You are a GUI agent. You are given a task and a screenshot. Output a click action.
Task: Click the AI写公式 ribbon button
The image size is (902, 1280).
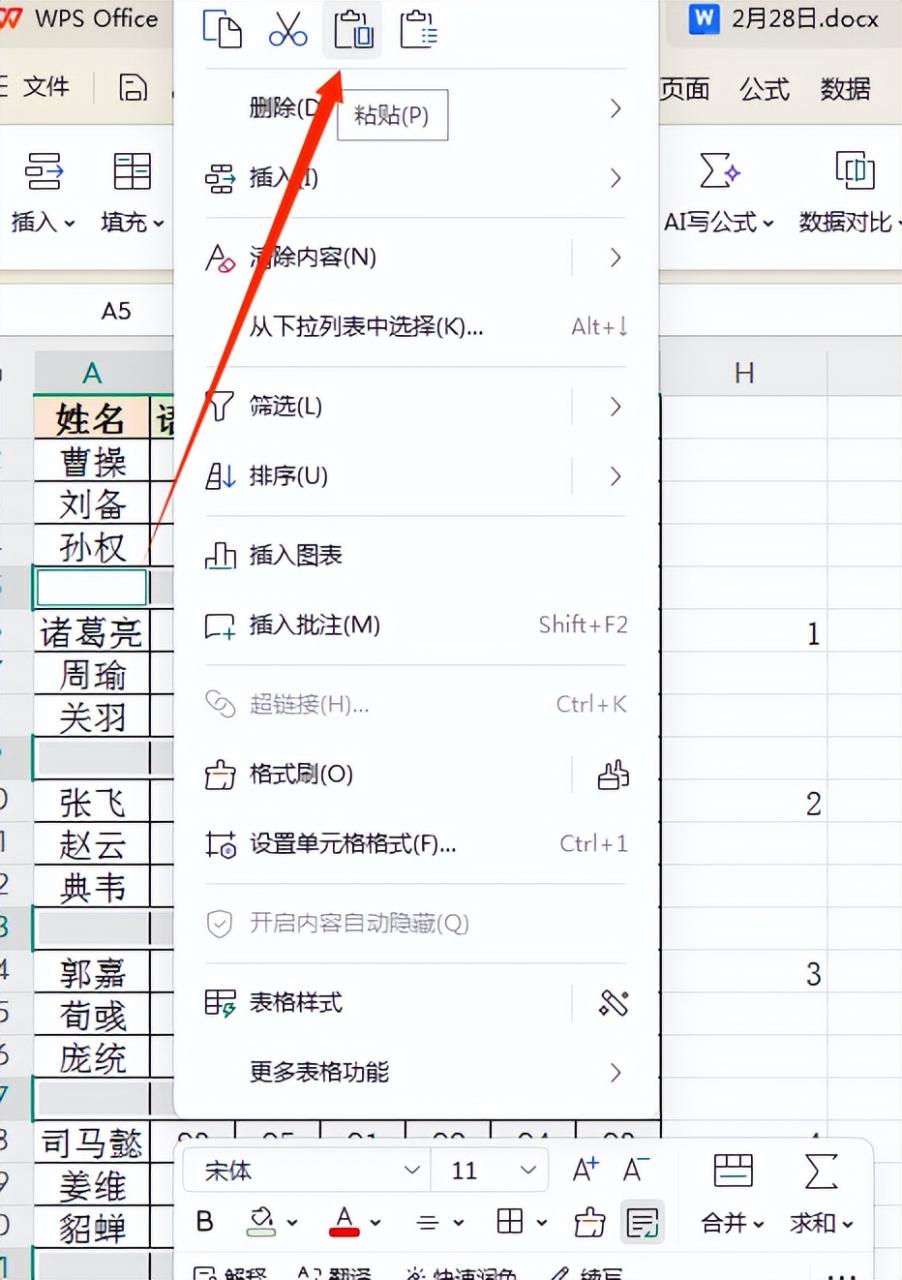point(719,193)
